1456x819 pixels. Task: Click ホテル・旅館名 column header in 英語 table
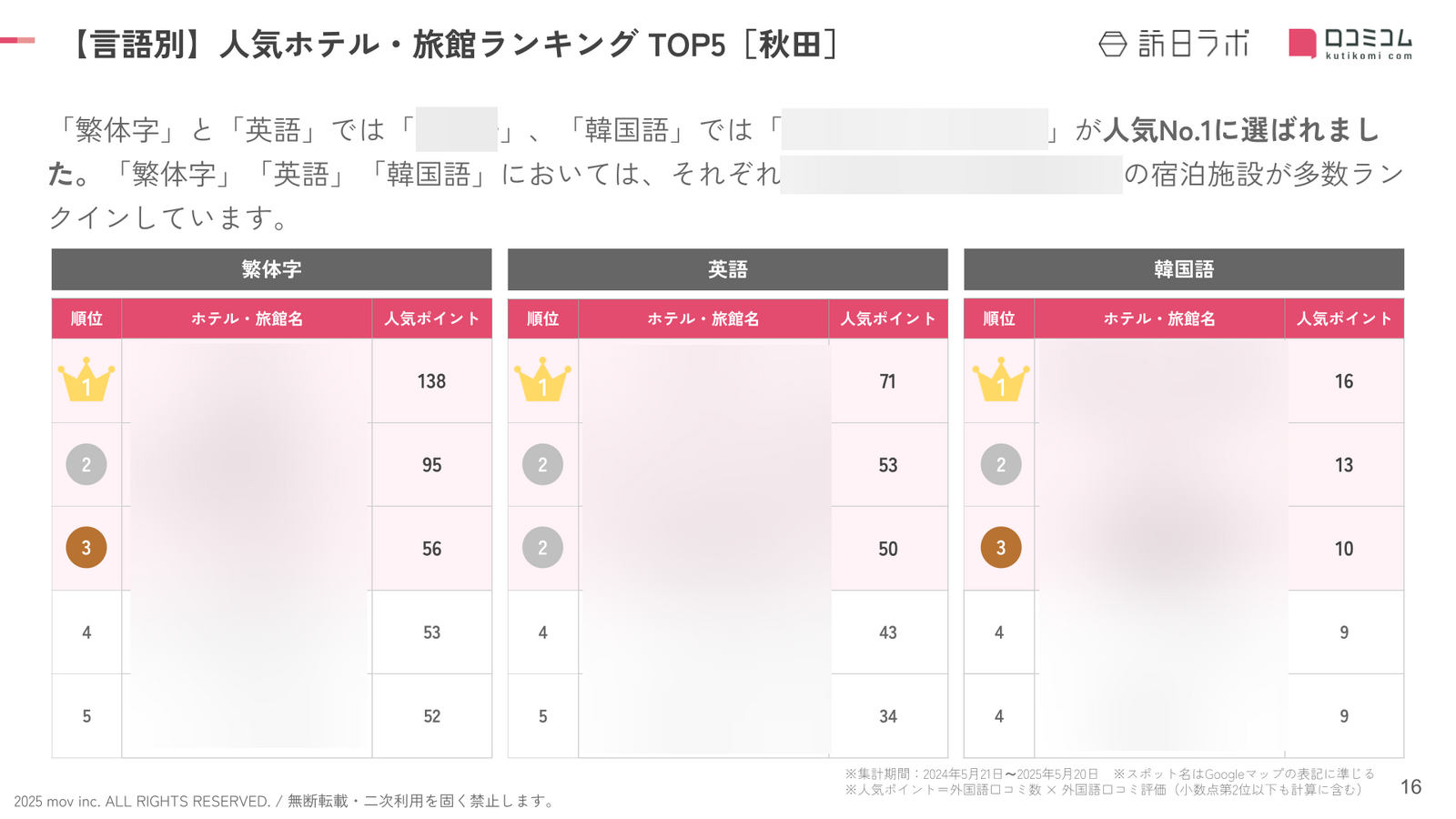703,318
